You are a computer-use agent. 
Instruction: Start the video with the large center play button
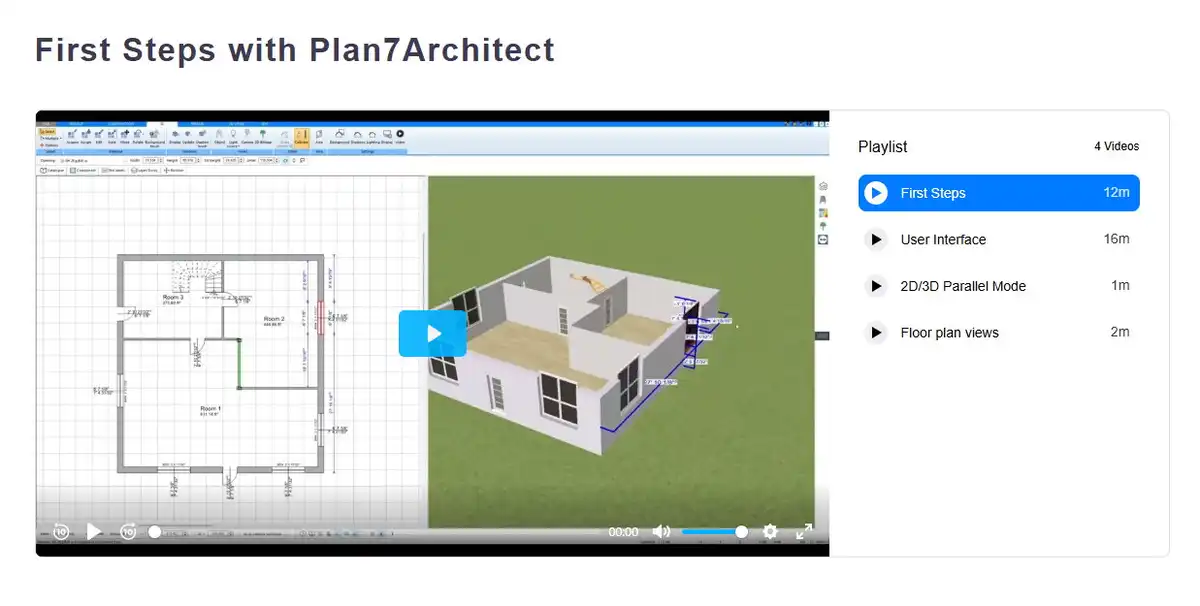(433, 333)
